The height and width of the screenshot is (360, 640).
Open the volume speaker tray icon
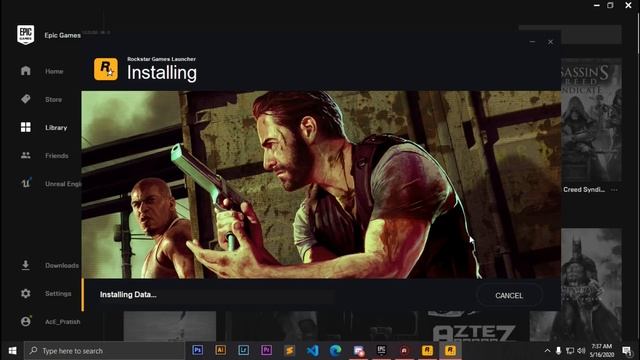coord(582,351)
